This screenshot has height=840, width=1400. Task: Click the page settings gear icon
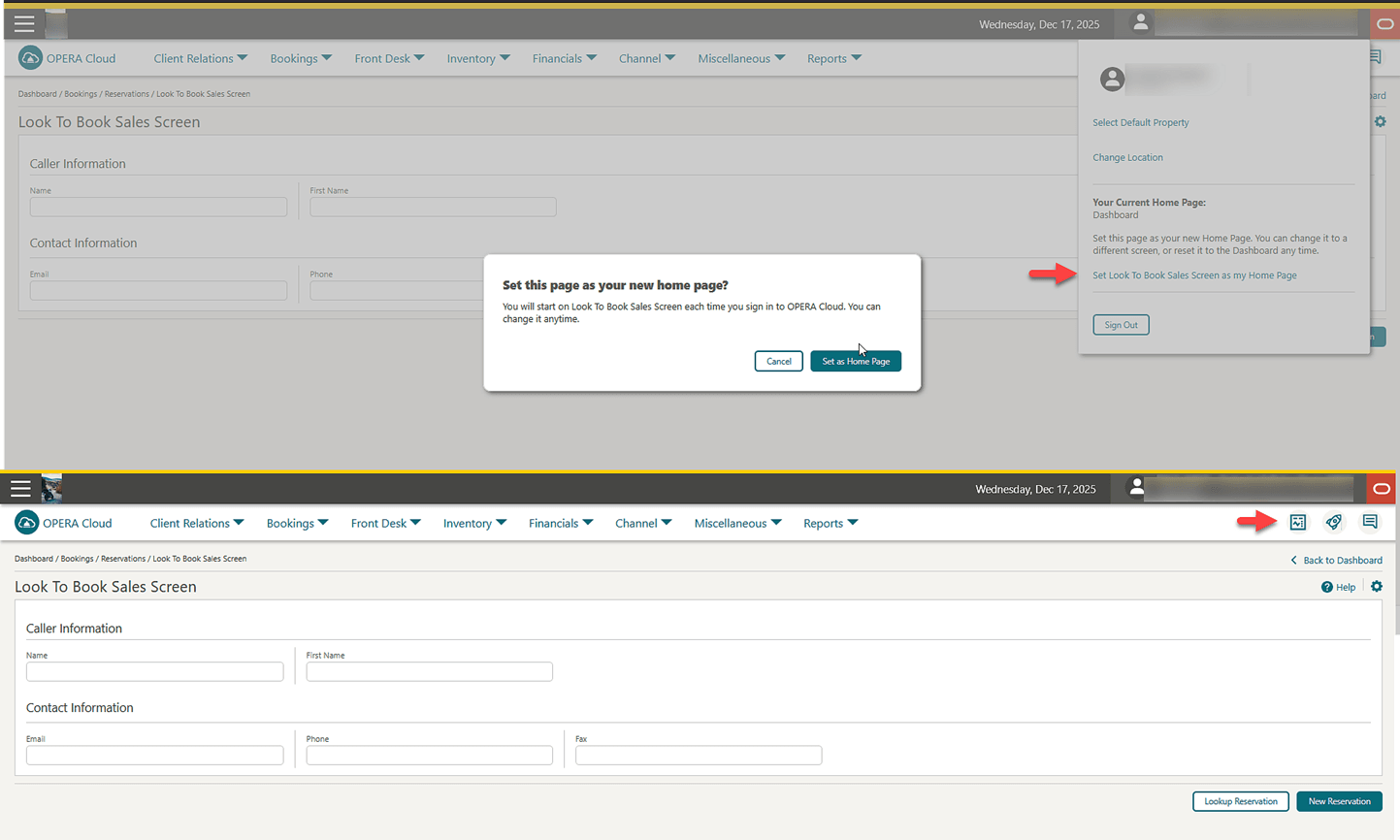click(1376, 586)
